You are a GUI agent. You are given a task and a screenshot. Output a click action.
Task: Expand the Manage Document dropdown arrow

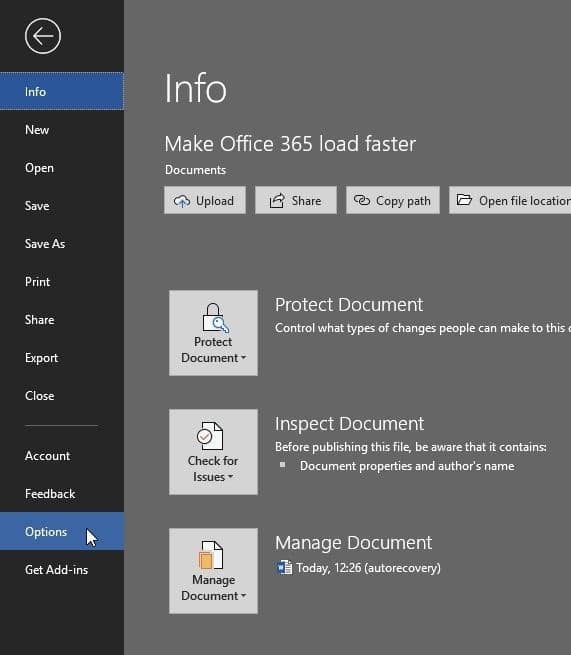click(244, 596)
